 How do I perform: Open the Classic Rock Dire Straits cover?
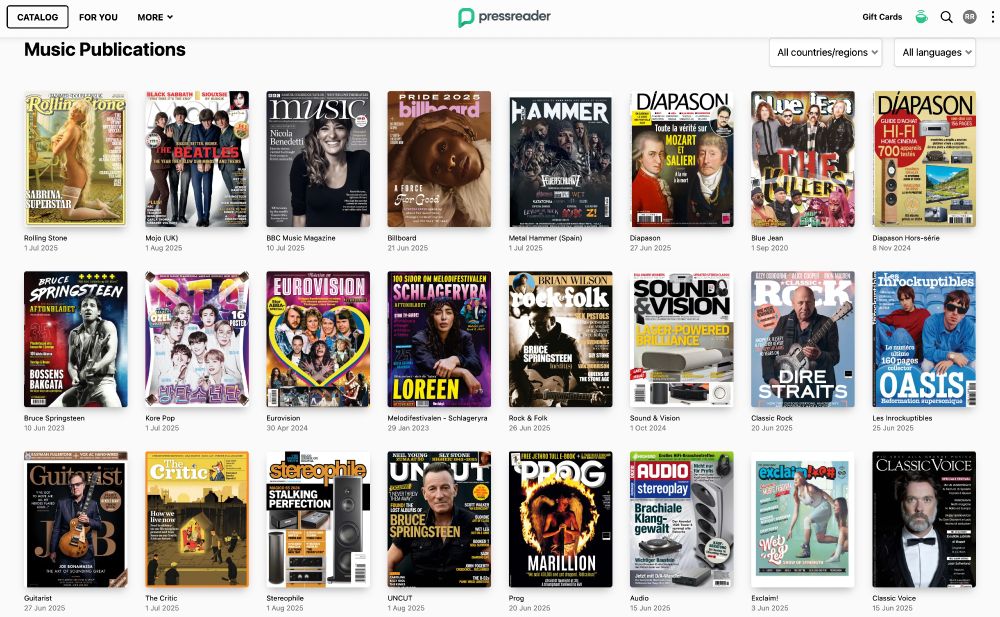point(803,339)
